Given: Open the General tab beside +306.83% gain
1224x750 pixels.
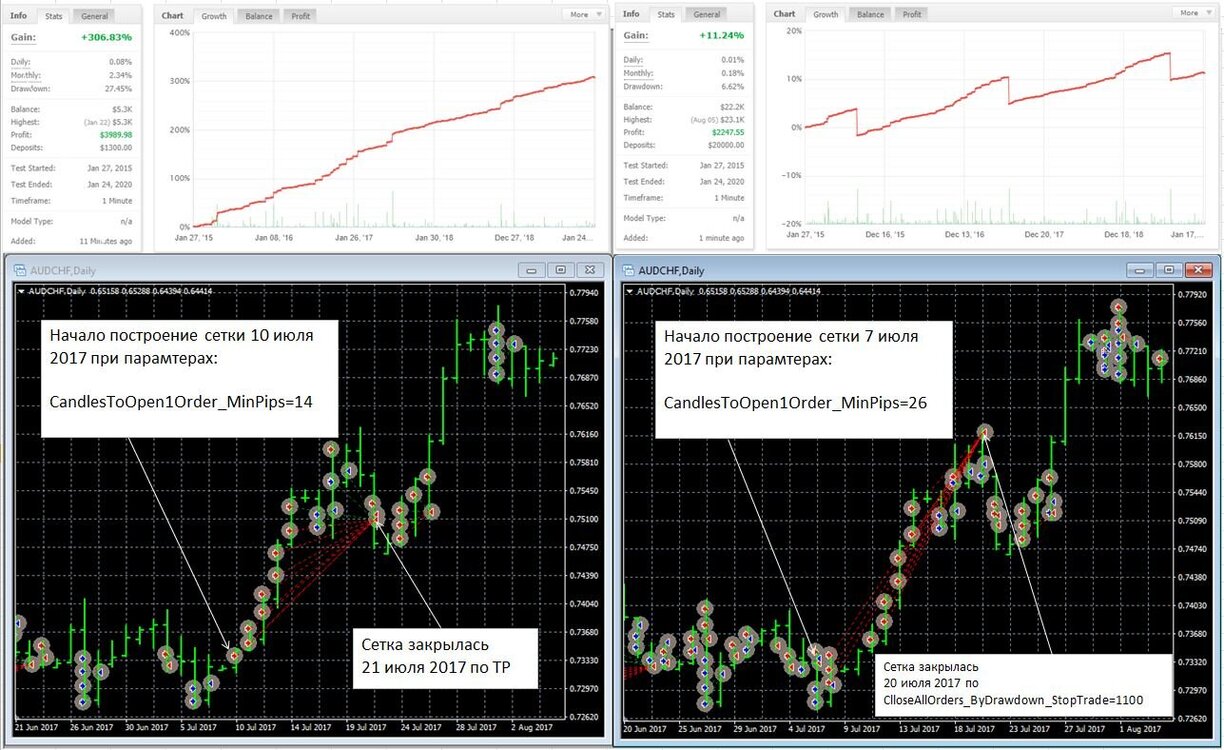Looking at the screenshot, I should [x=94, y=16].
